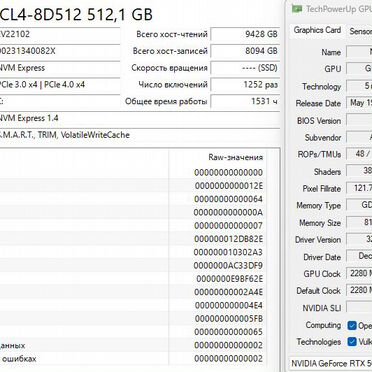
Task: Click the Raw-значения column header
Action: 236,157
